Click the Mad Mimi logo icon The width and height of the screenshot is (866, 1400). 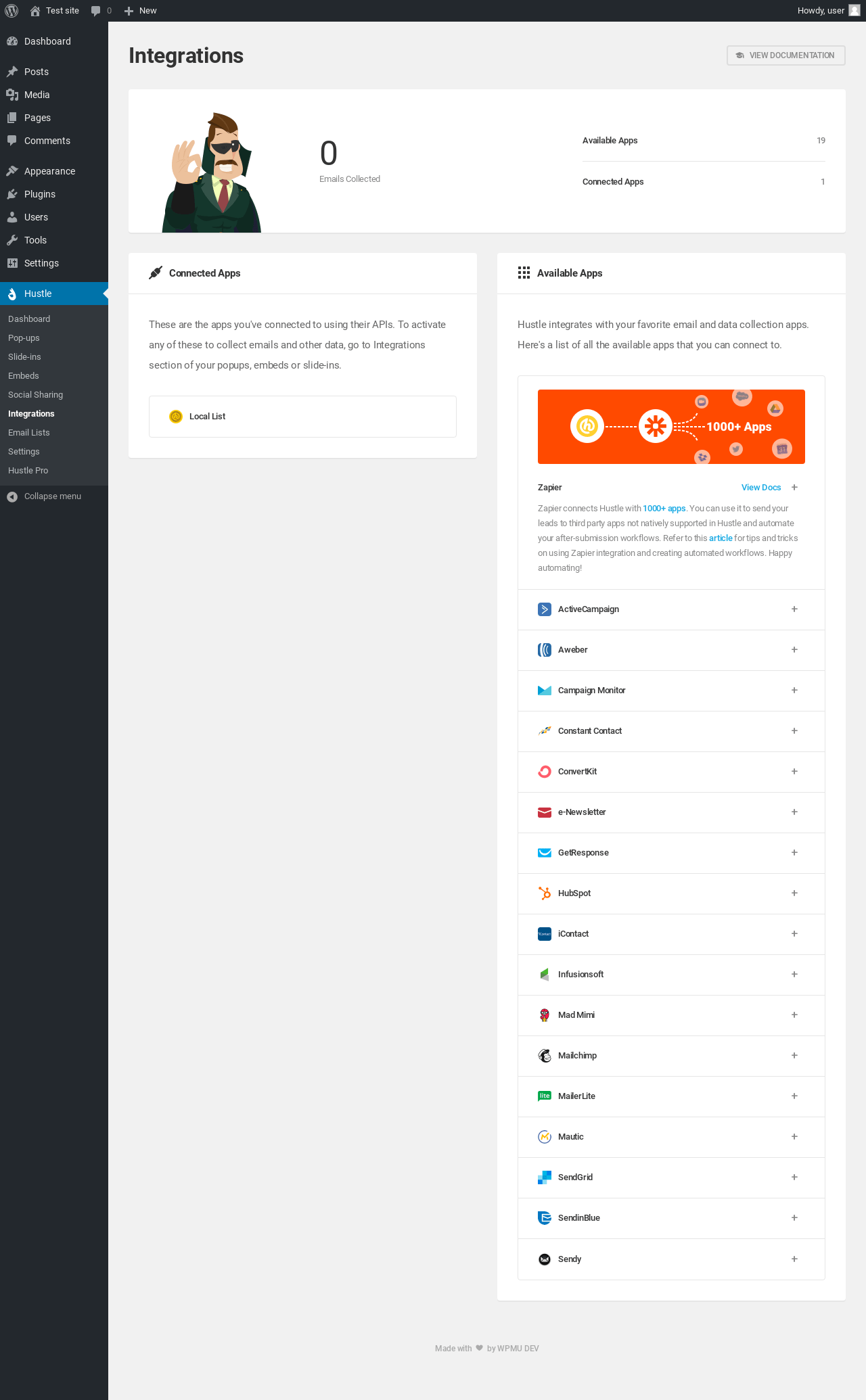coord(545,1015)
